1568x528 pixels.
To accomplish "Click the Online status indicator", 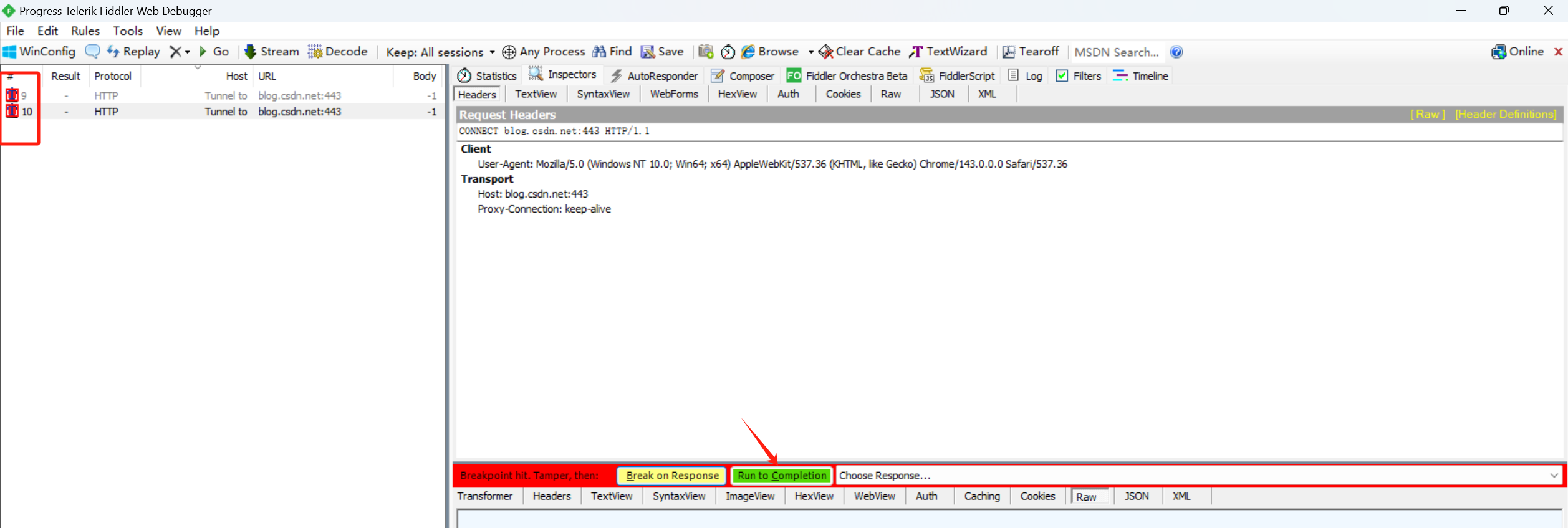I will [1517, 52].
